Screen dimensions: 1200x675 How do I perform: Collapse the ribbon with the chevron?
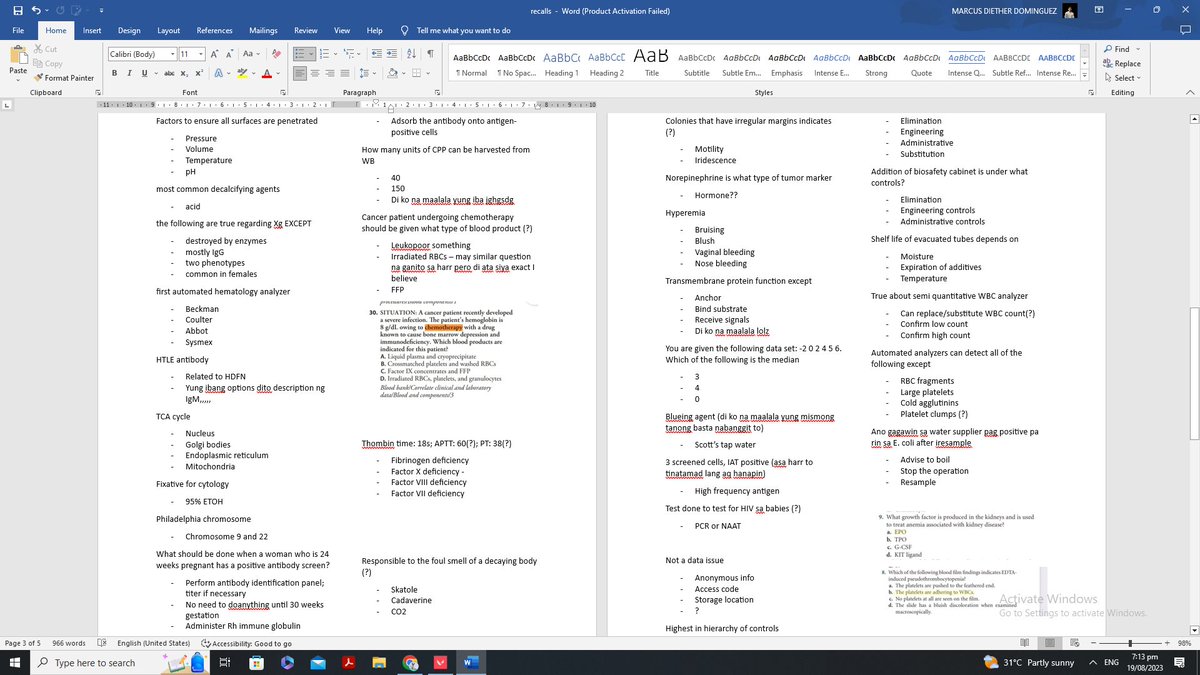click(1189, 92)
